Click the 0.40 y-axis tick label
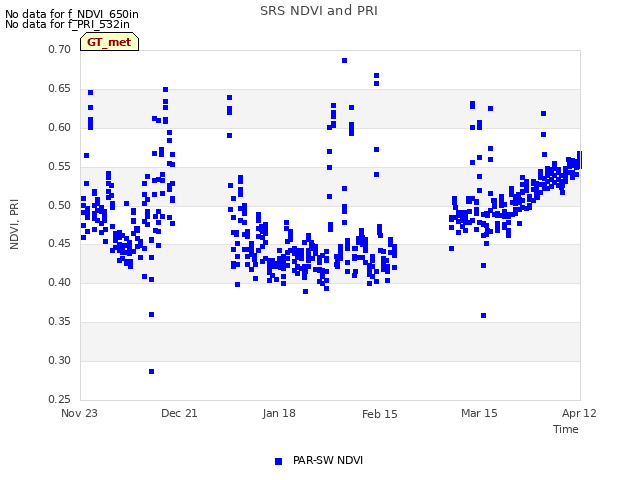Image resolution: width=640 pixels, height=480 pixels. pyautogui.click(x=60, y=282)
